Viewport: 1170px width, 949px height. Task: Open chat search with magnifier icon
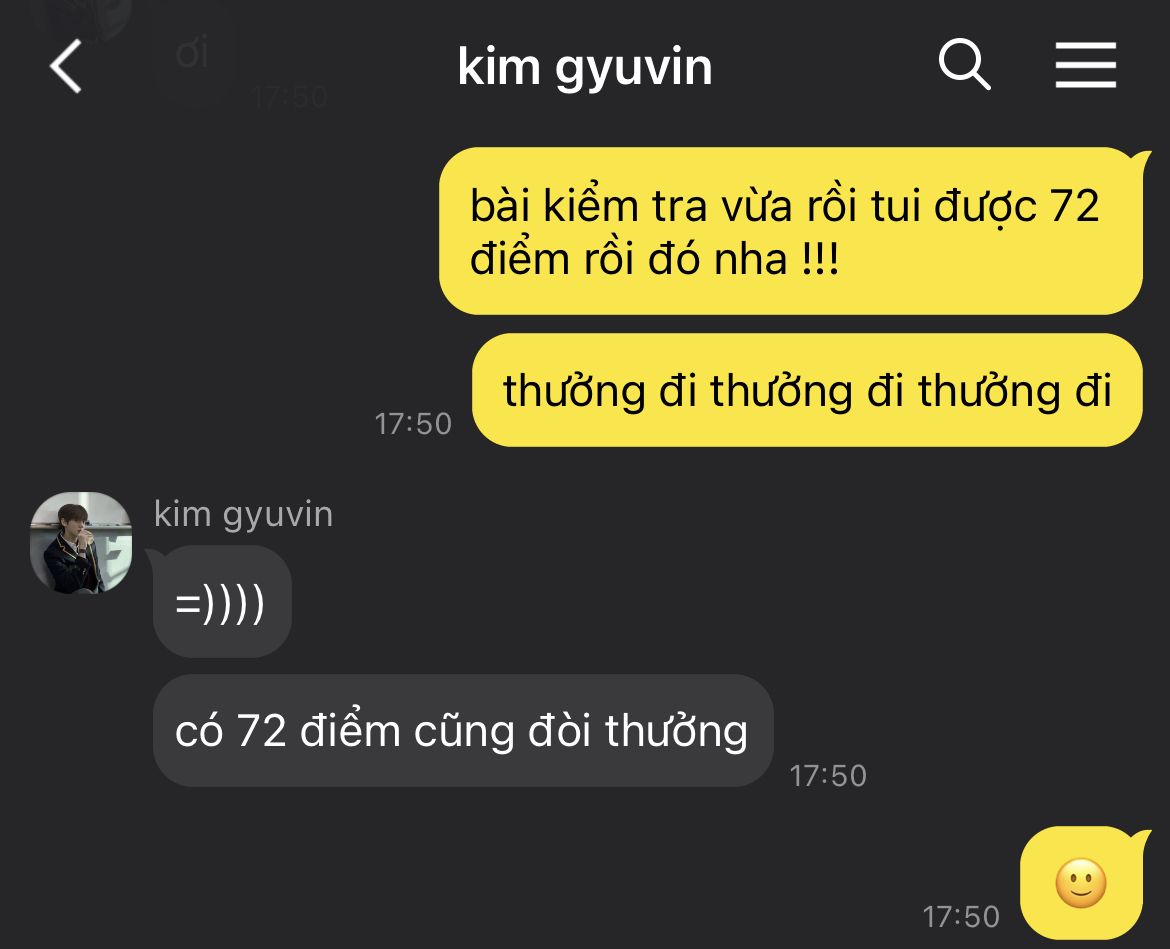964,64
